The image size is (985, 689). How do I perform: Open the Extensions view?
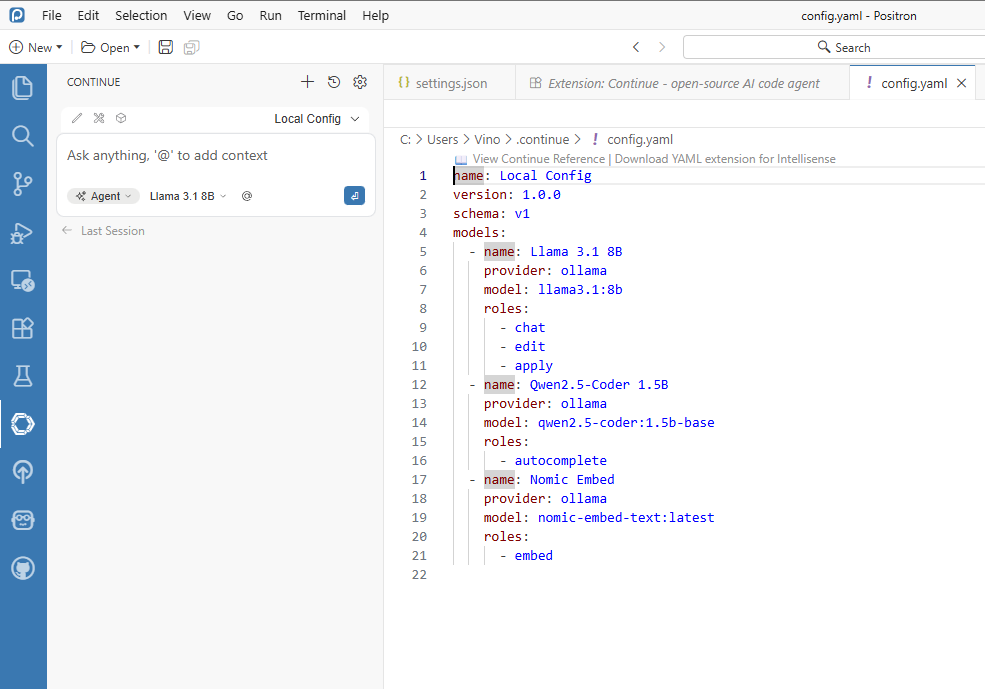pyautogui.click(x=22, y=328)
